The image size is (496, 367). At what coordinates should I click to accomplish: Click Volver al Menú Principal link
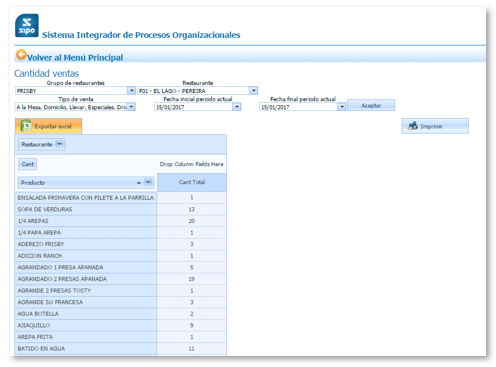coord(75,58)
